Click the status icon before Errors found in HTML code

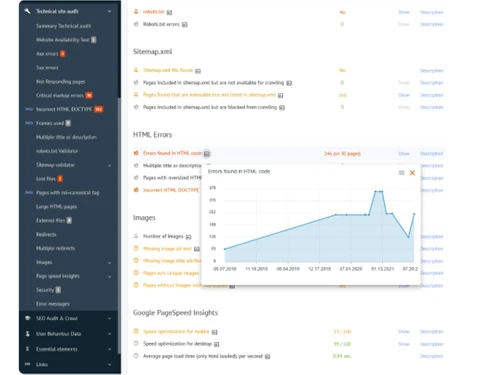[136, 153]
